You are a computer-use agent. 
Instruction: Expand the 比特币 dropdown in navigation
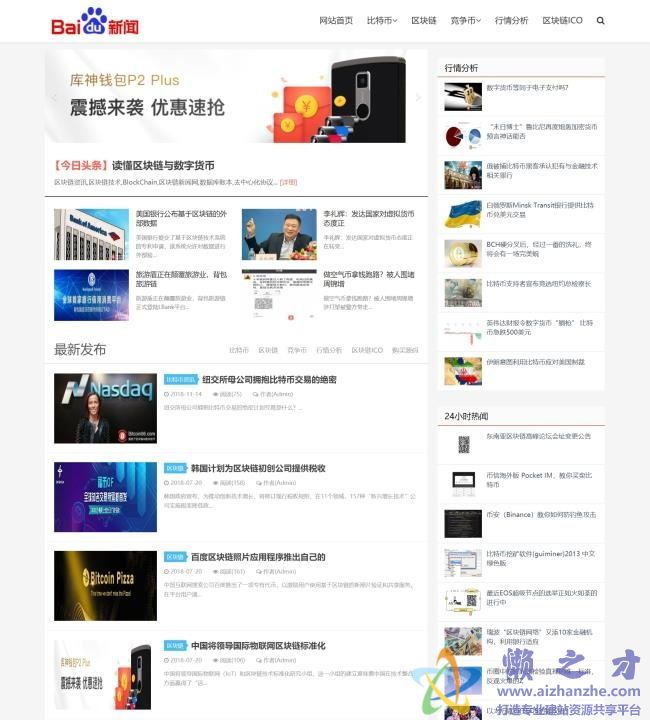pyautogui.click(x=382, y=21)
